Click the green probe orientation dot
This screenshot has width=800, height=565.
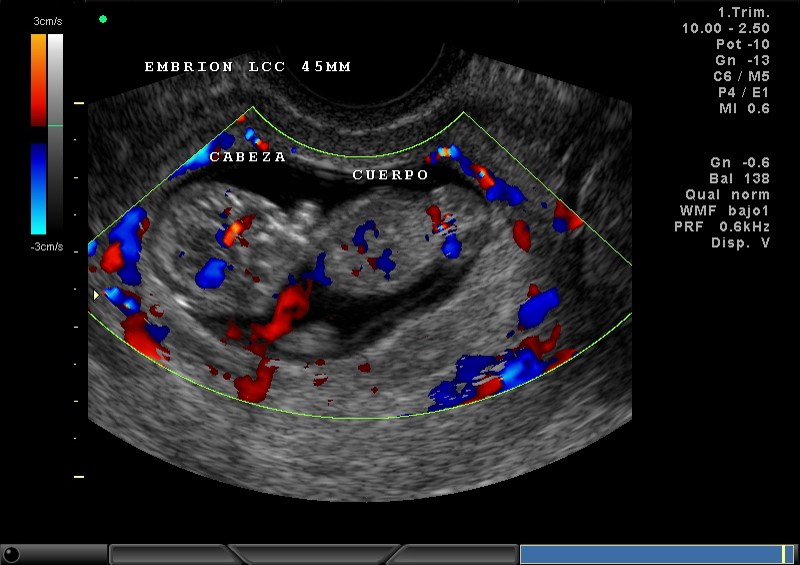(103, 19)
